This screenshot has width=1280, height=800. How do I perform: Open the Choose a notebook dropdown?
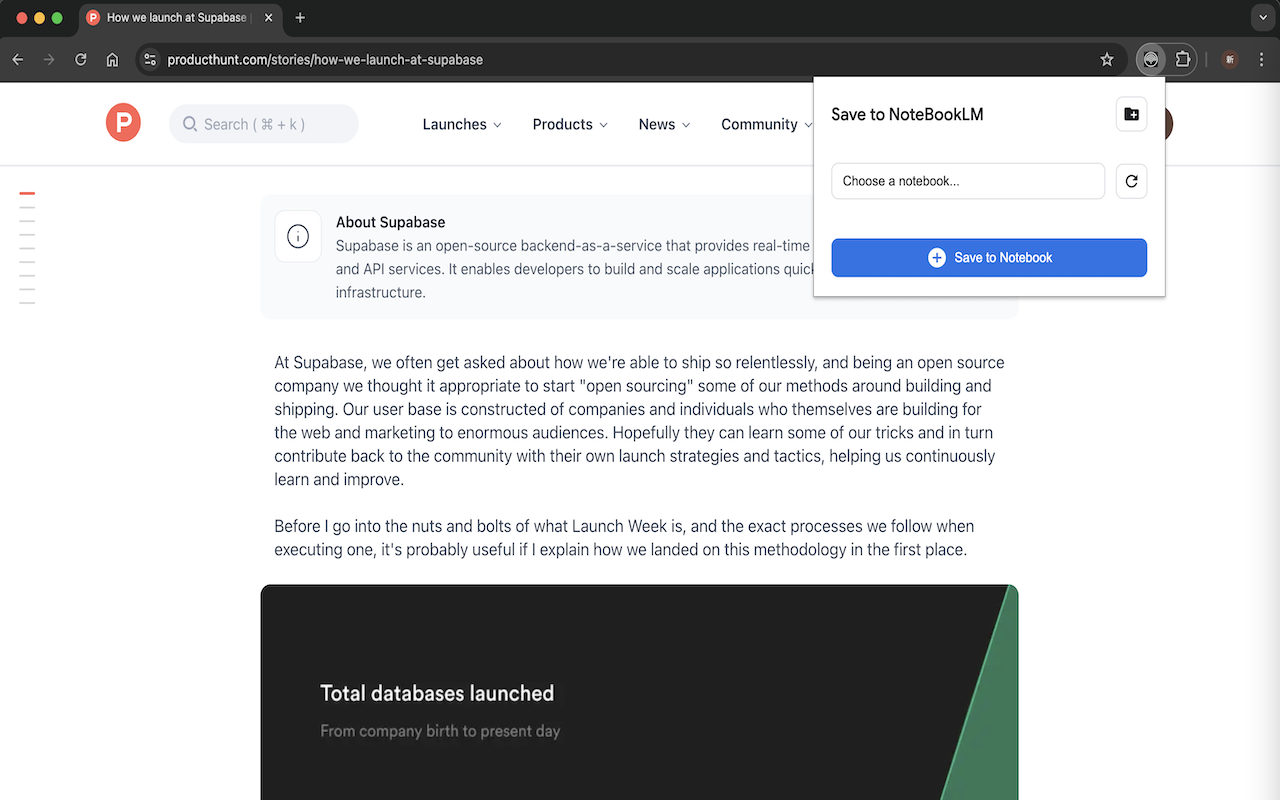(967, 181)
